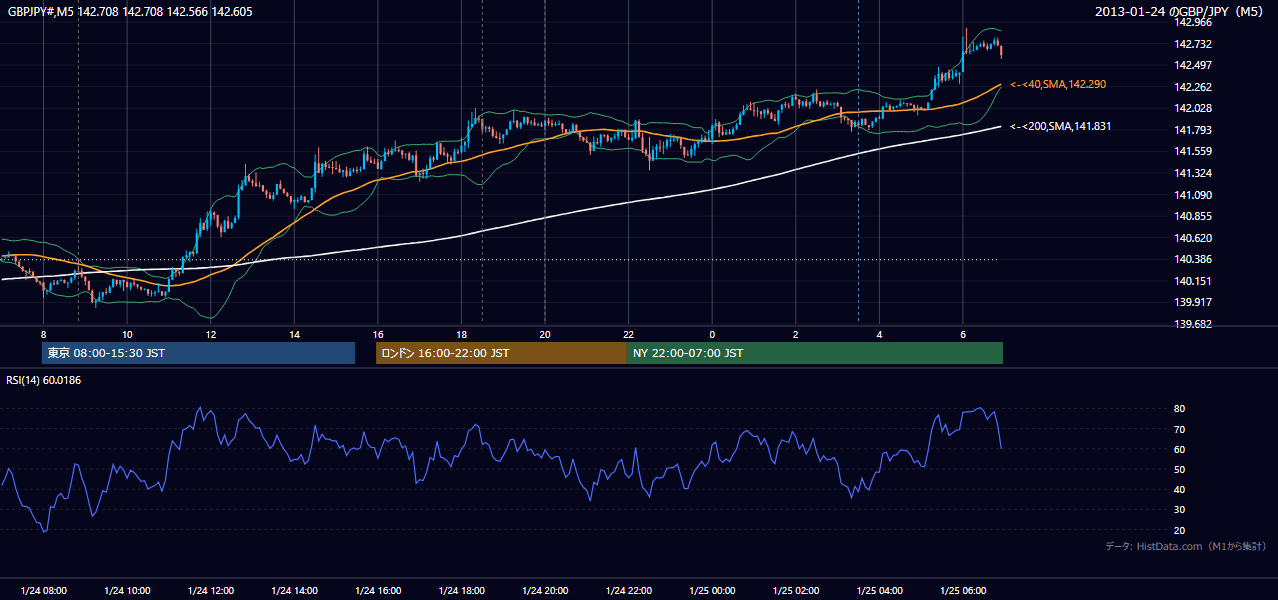Click the 2013-01-24 のGBP/JPY（M5） chart title
1278x600 pixels.
[1181, 12]
